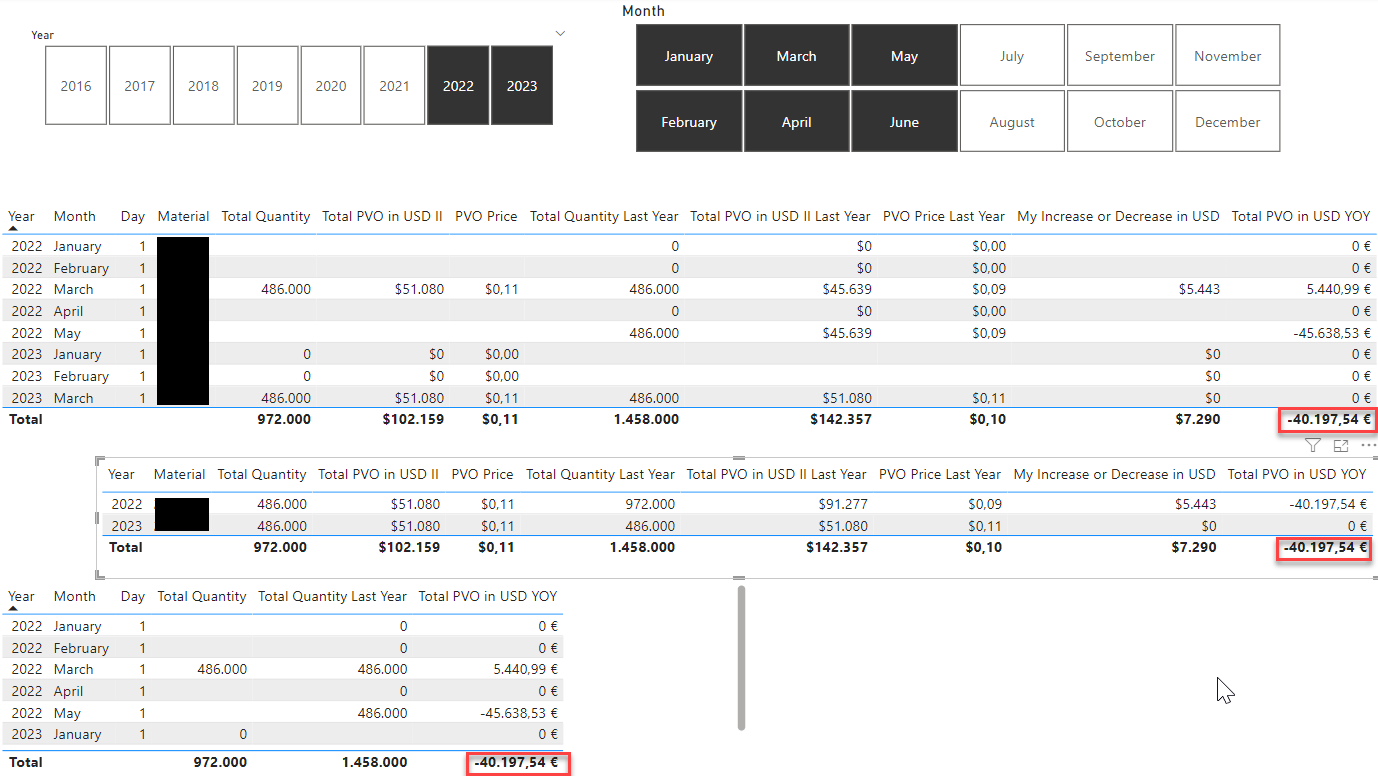Image resolution: width=1378 pixels, height=776 pixels.
Task: Select year 2020 tile
Action: pos(331,85)
